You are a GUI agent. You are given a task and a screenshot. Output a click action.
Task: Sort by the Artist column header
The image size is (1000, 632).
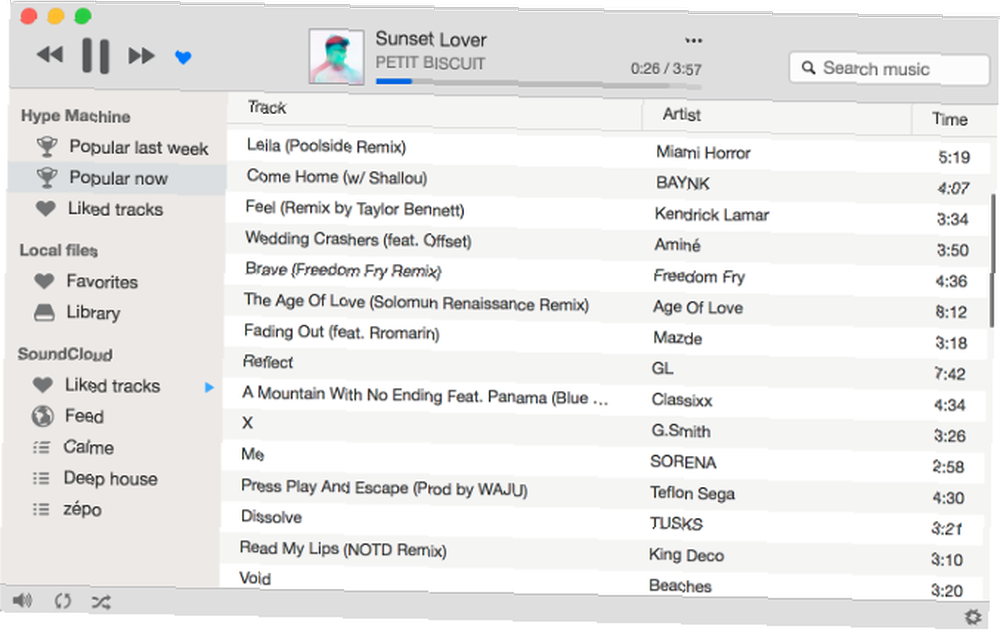coord(681,114)
